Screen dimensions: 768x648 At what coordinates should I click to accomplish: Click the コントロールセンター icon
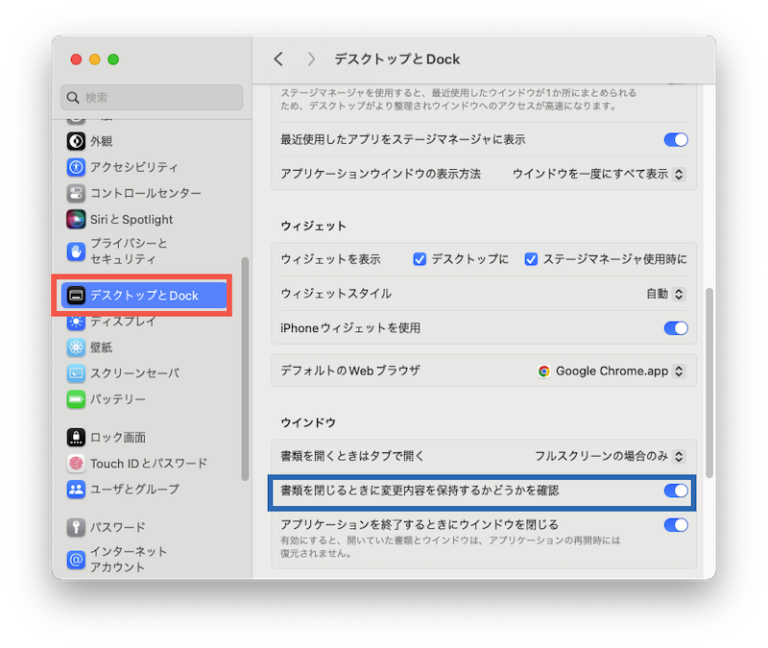(x=76, y=193)
